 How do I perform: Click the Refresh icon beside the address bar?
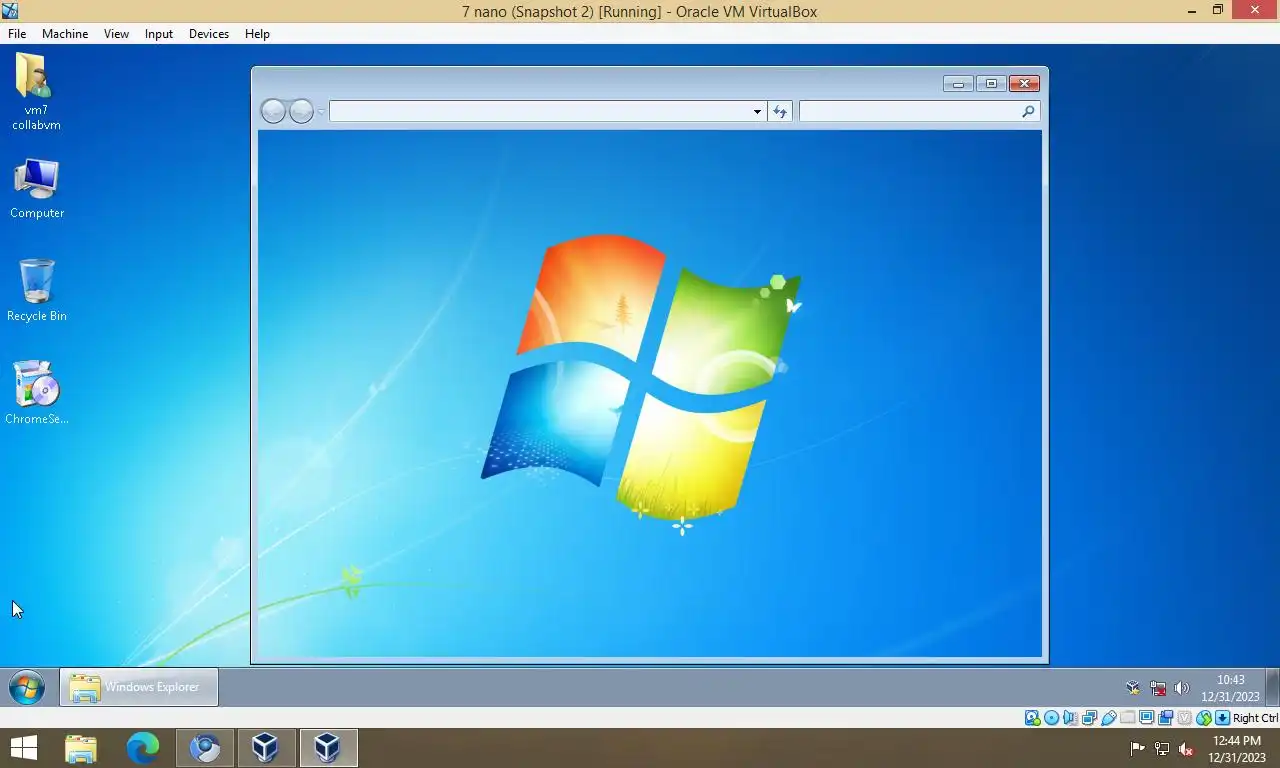[x=780, y=111]
